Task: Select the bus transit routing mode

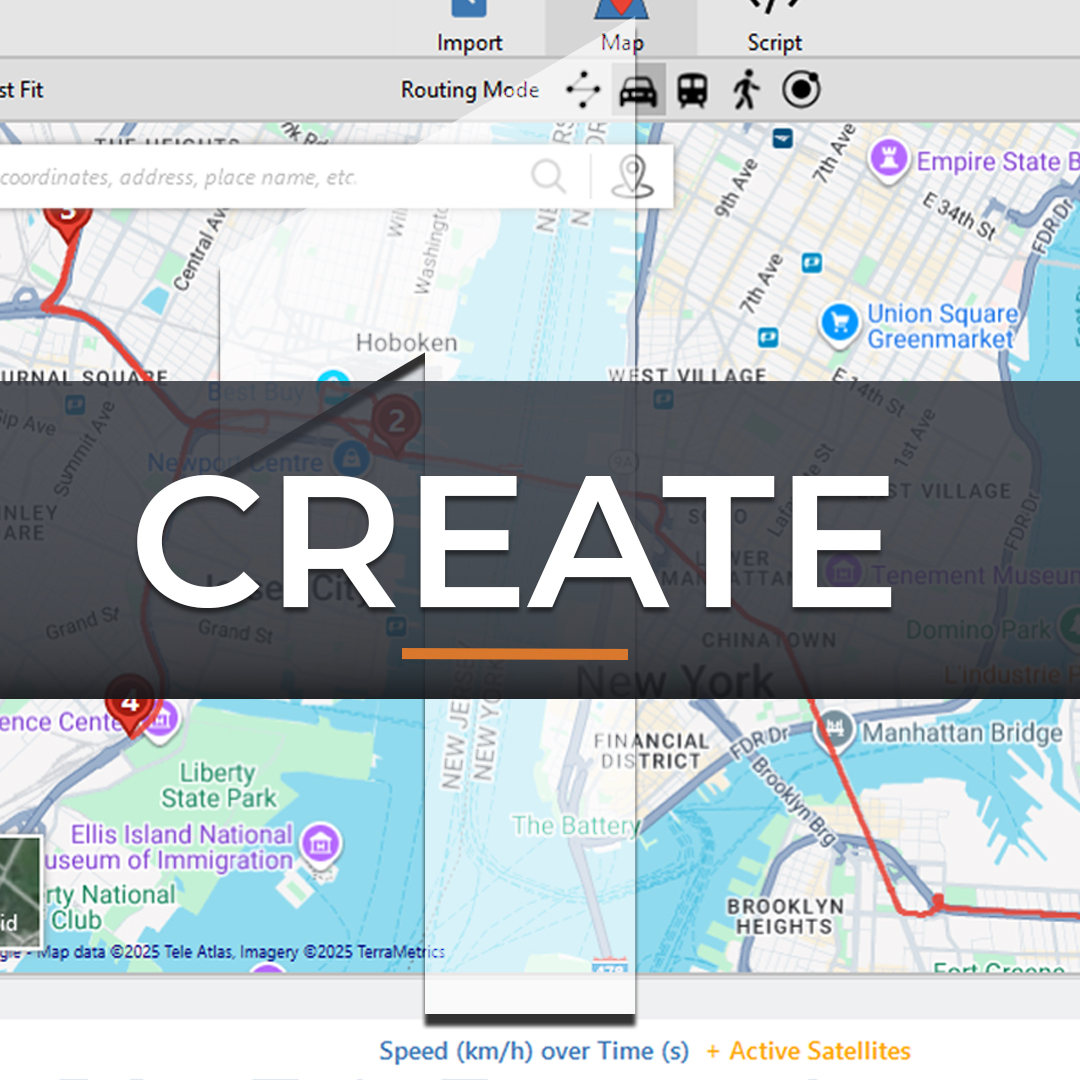Action: point(692,91)
